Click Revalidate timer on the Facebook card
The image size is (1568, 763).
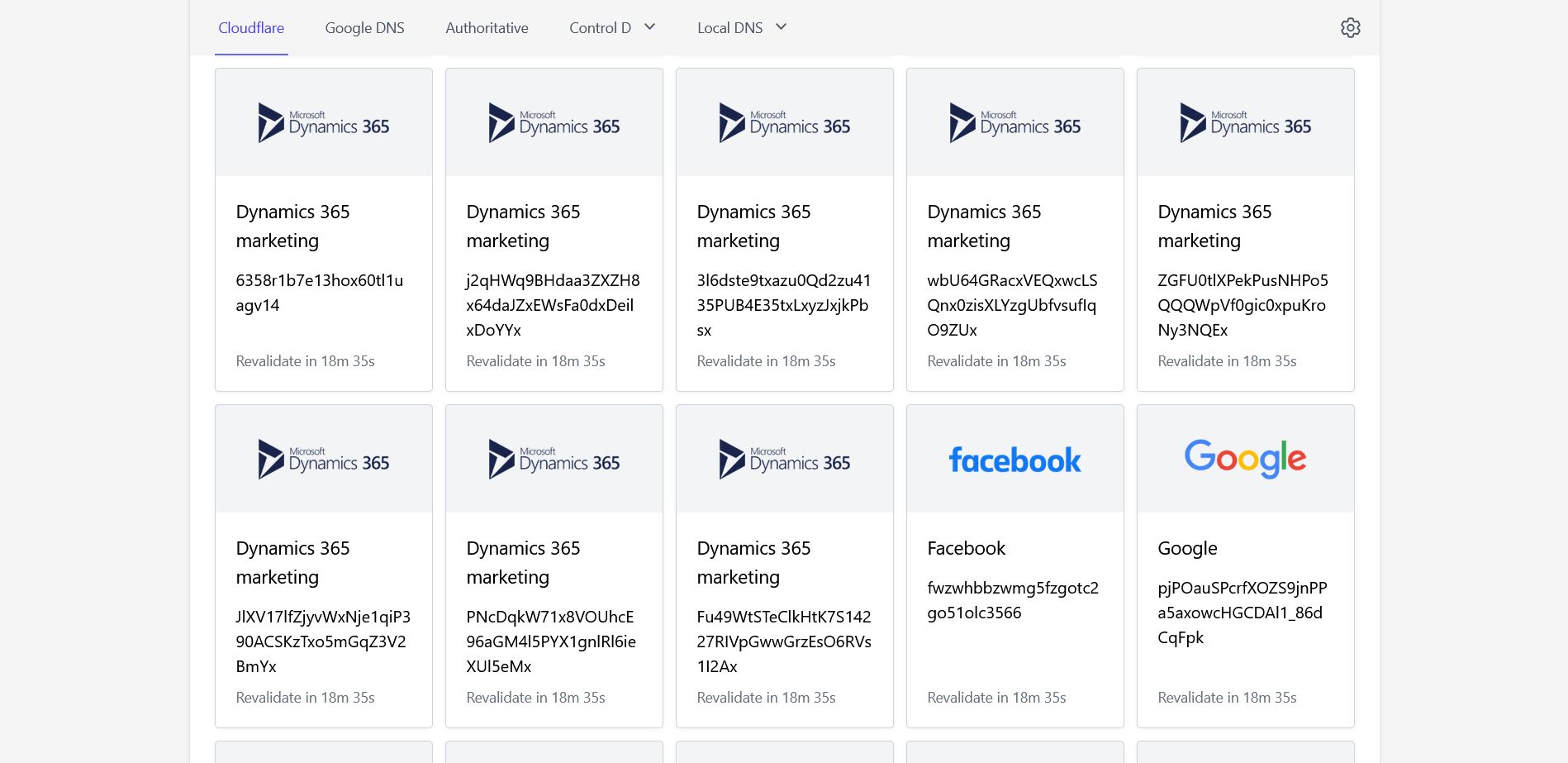996,698
